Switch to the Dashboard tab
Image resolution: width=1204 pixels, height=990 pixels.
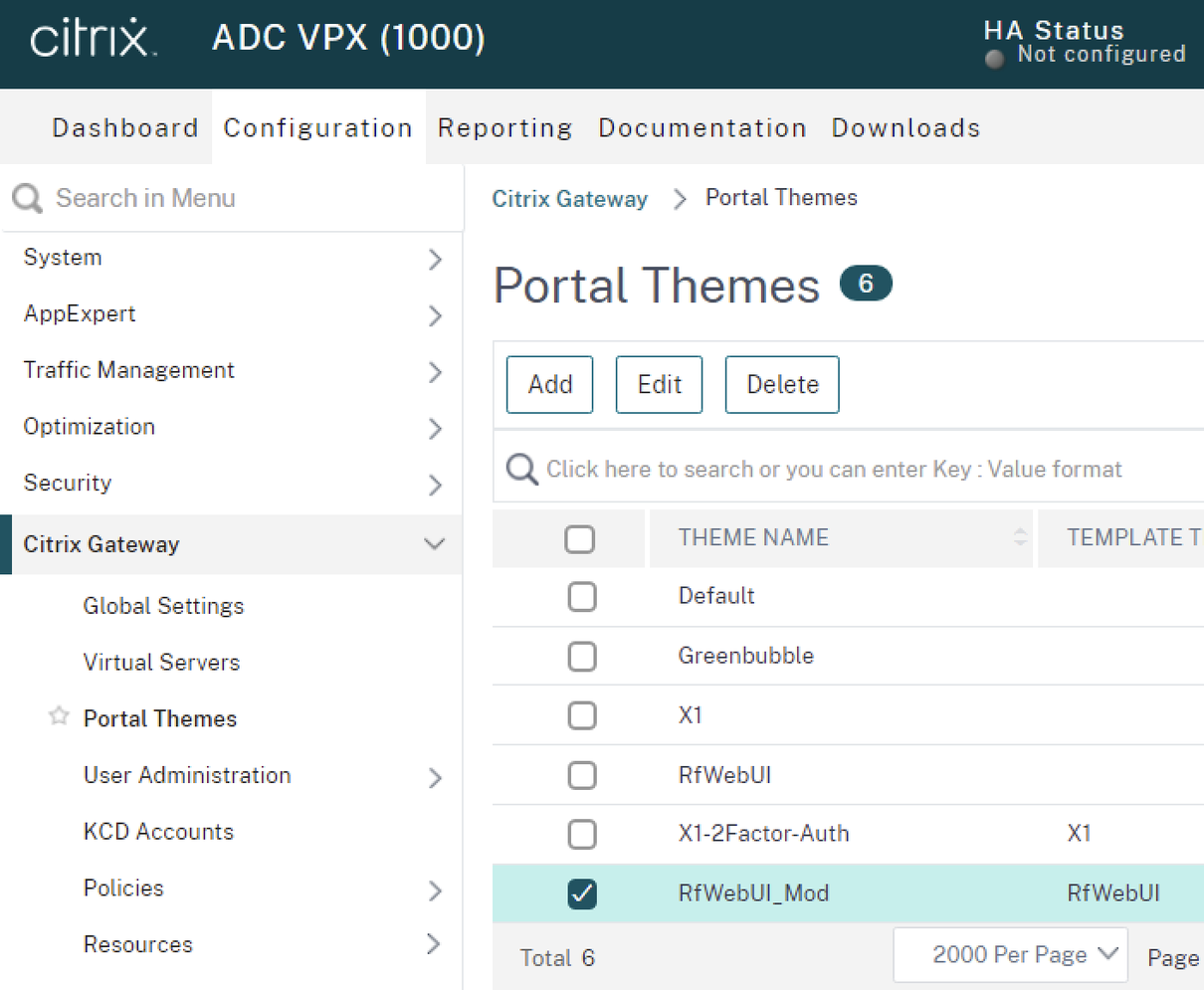coord(124,128)
